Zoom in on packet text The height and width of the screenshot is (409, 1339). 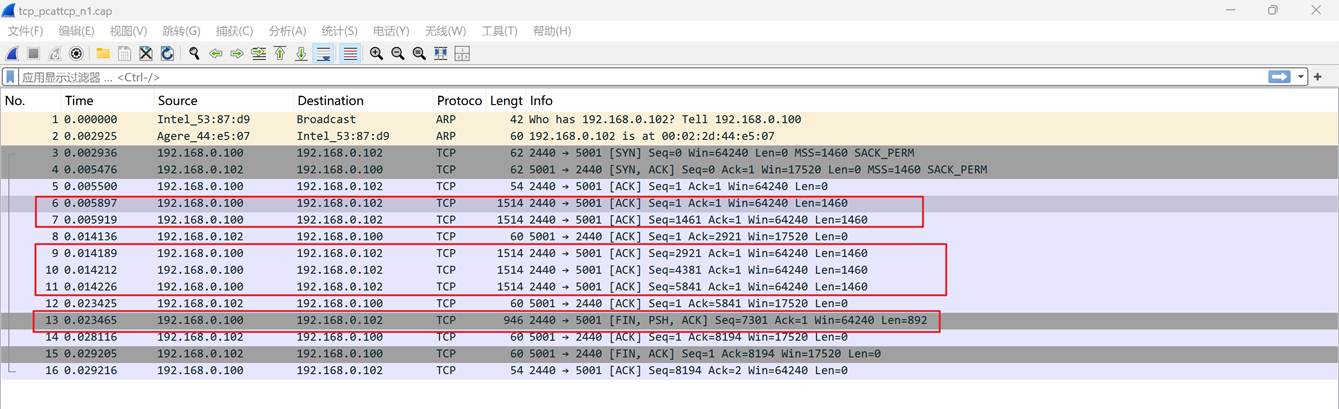[x=376, y=54]
